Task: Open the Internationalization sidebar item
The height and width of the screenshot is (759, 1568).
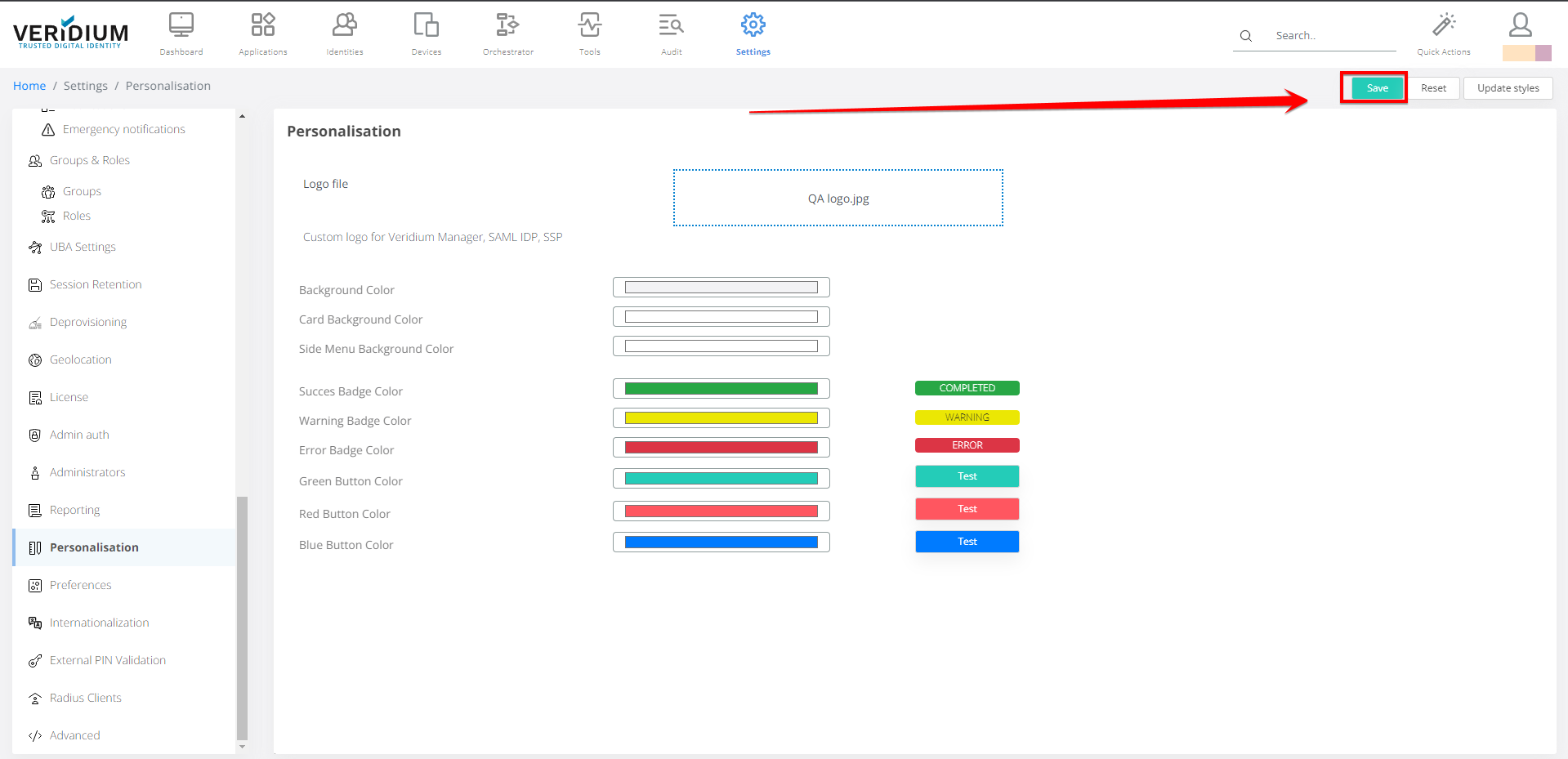Action: (99, 623)
